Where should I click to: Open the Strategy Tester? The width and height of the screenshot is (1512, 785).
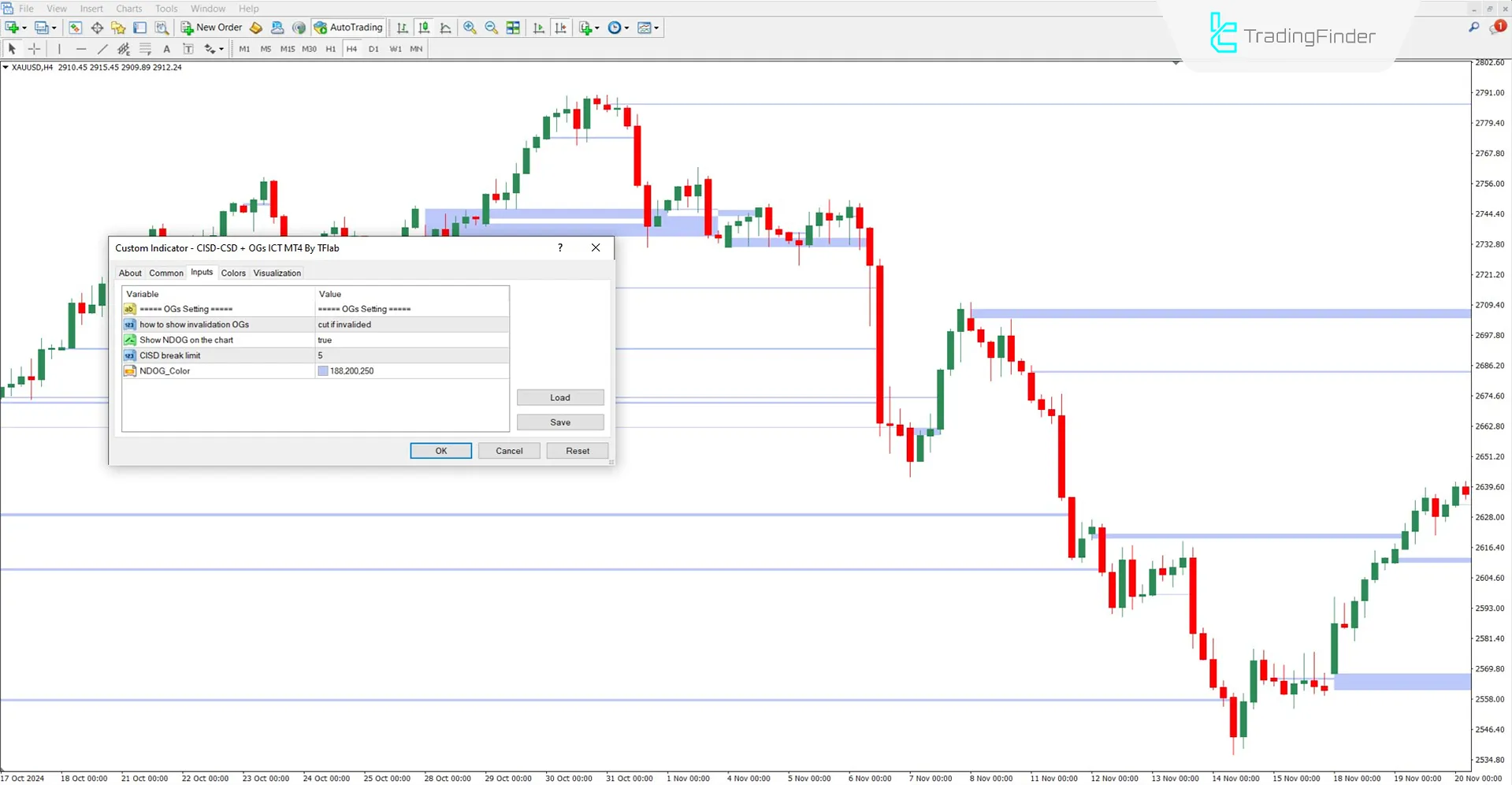tap(162, 28)
